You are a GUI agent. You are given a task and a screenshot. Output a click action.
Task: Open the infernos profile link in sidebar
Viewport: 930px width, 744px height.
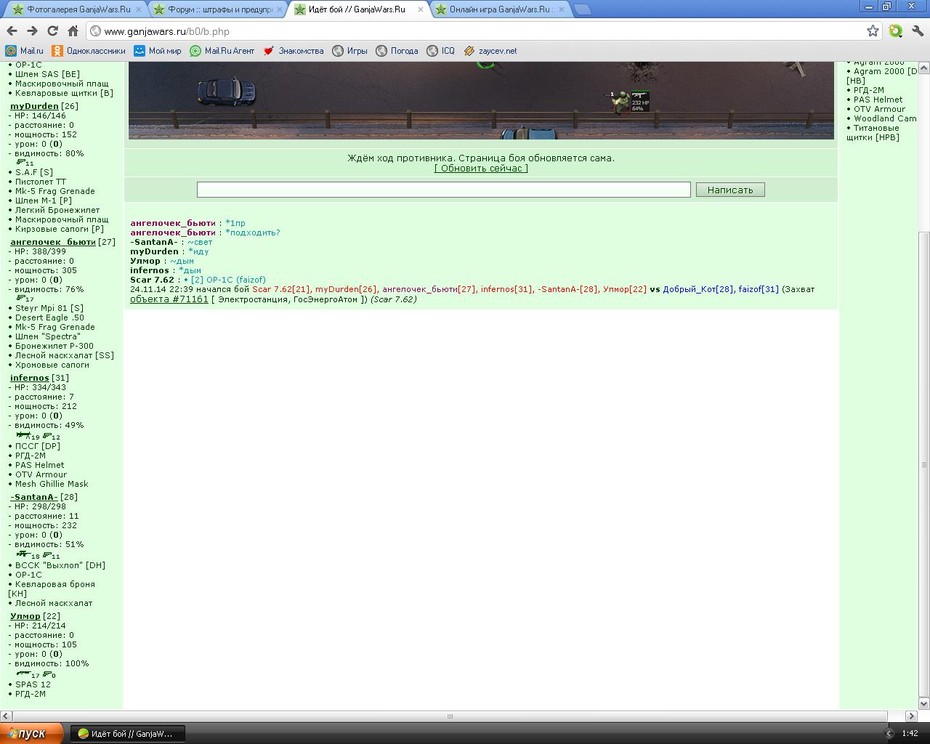pos(30,378)
